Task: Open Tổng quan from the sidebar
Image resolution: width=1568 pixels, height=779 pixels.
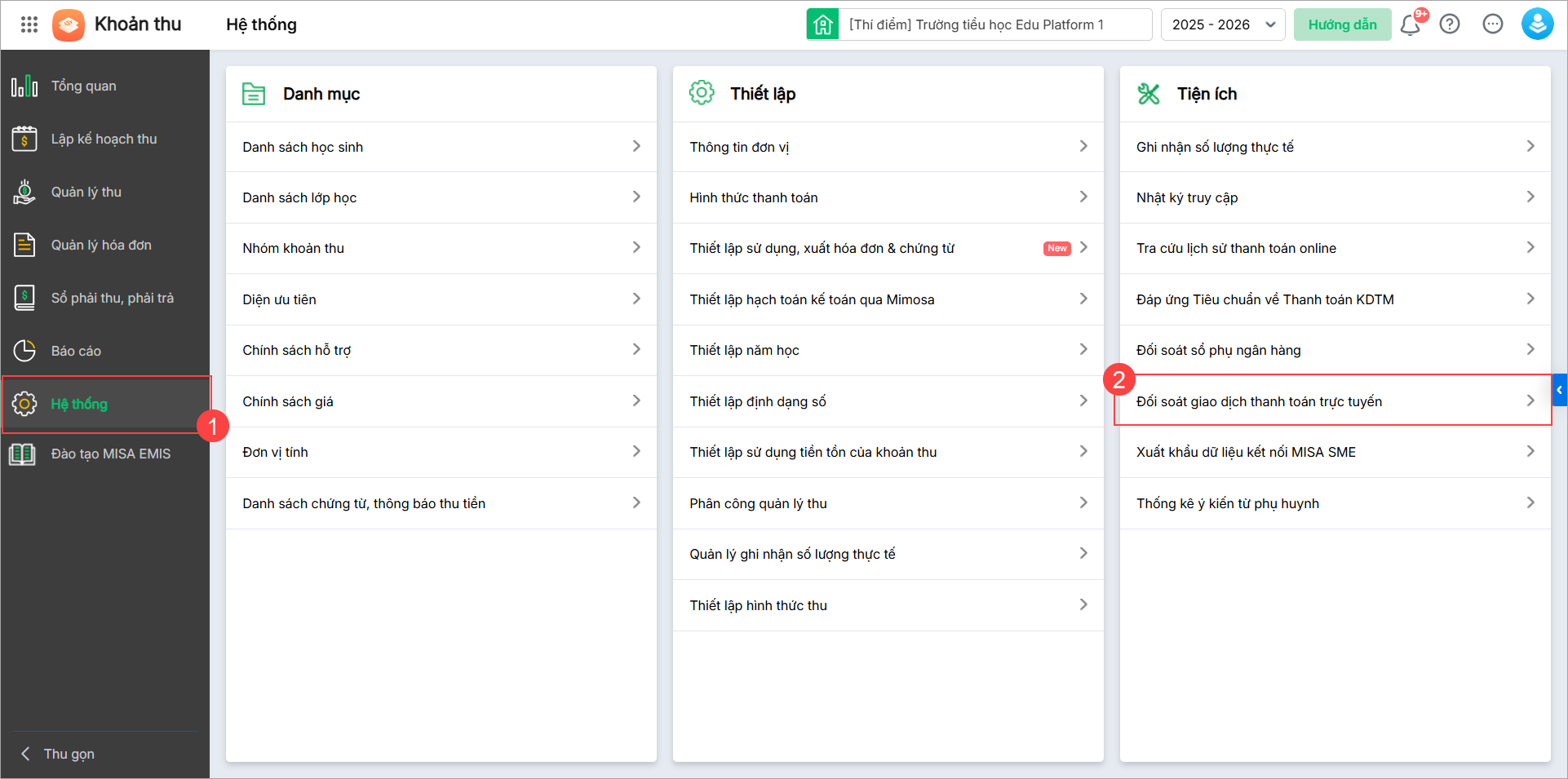Action: click(83, 86)
